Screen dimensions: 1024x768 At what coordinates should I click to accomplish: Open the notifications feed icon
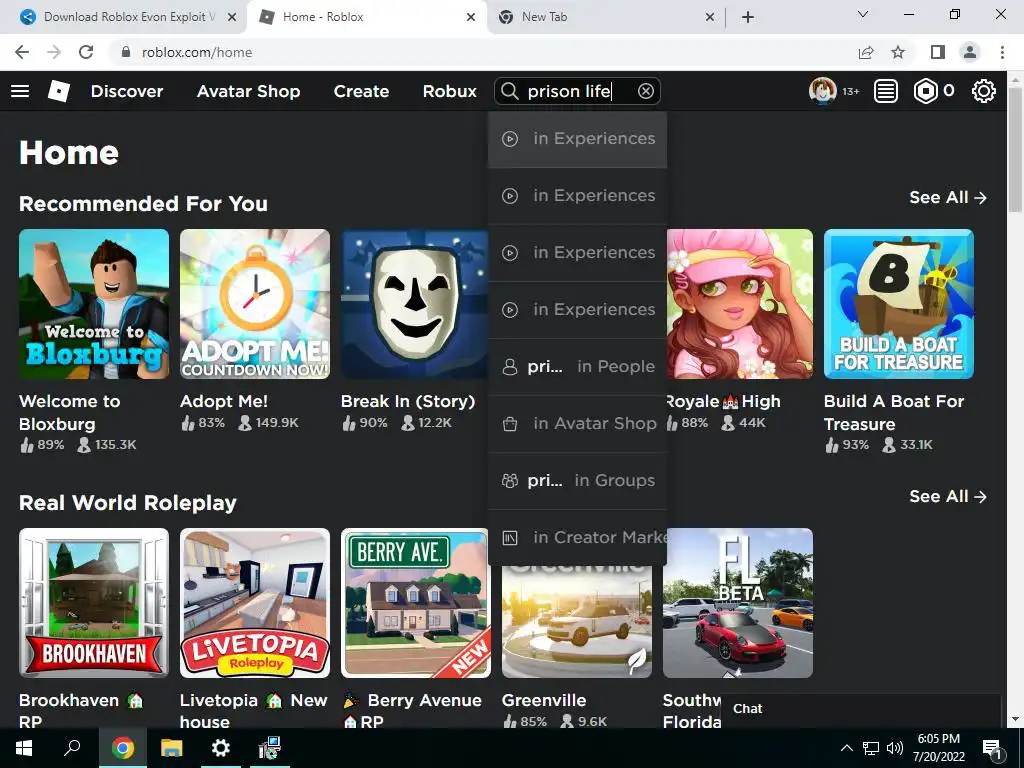click(x=886, y=91)
